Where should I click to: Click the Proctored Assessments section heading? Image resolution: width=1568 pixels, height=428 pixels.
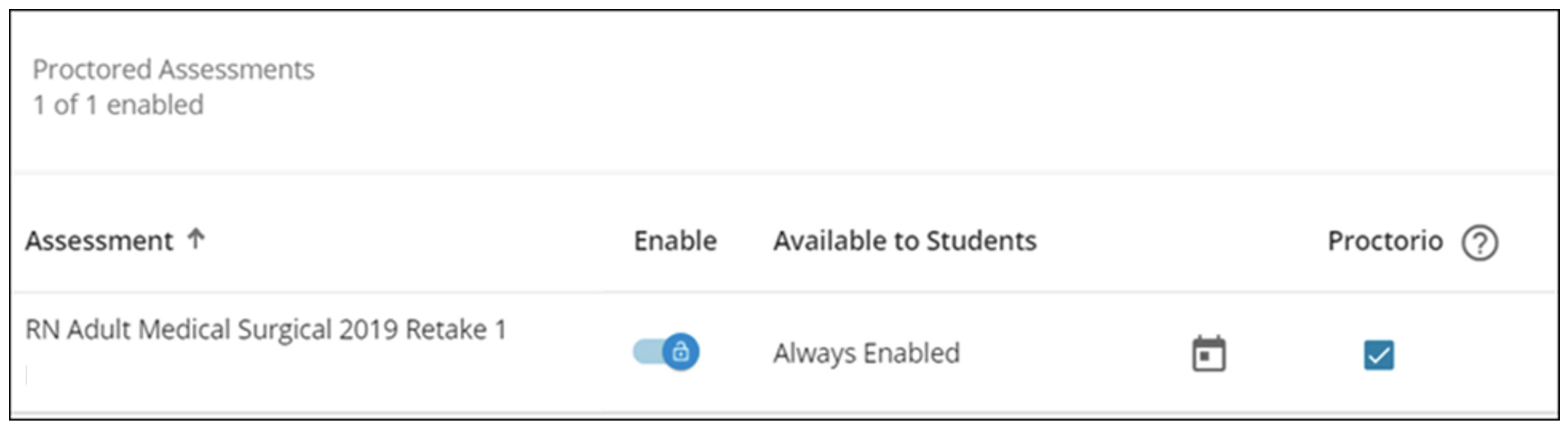click(x=173, y=70)
